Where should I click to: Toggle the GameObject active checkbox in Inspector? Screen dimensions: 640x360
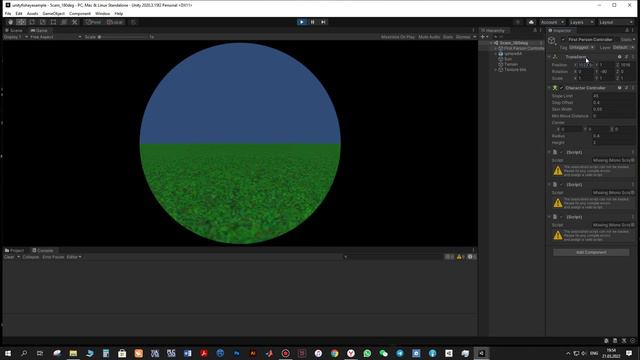[563, 40]
